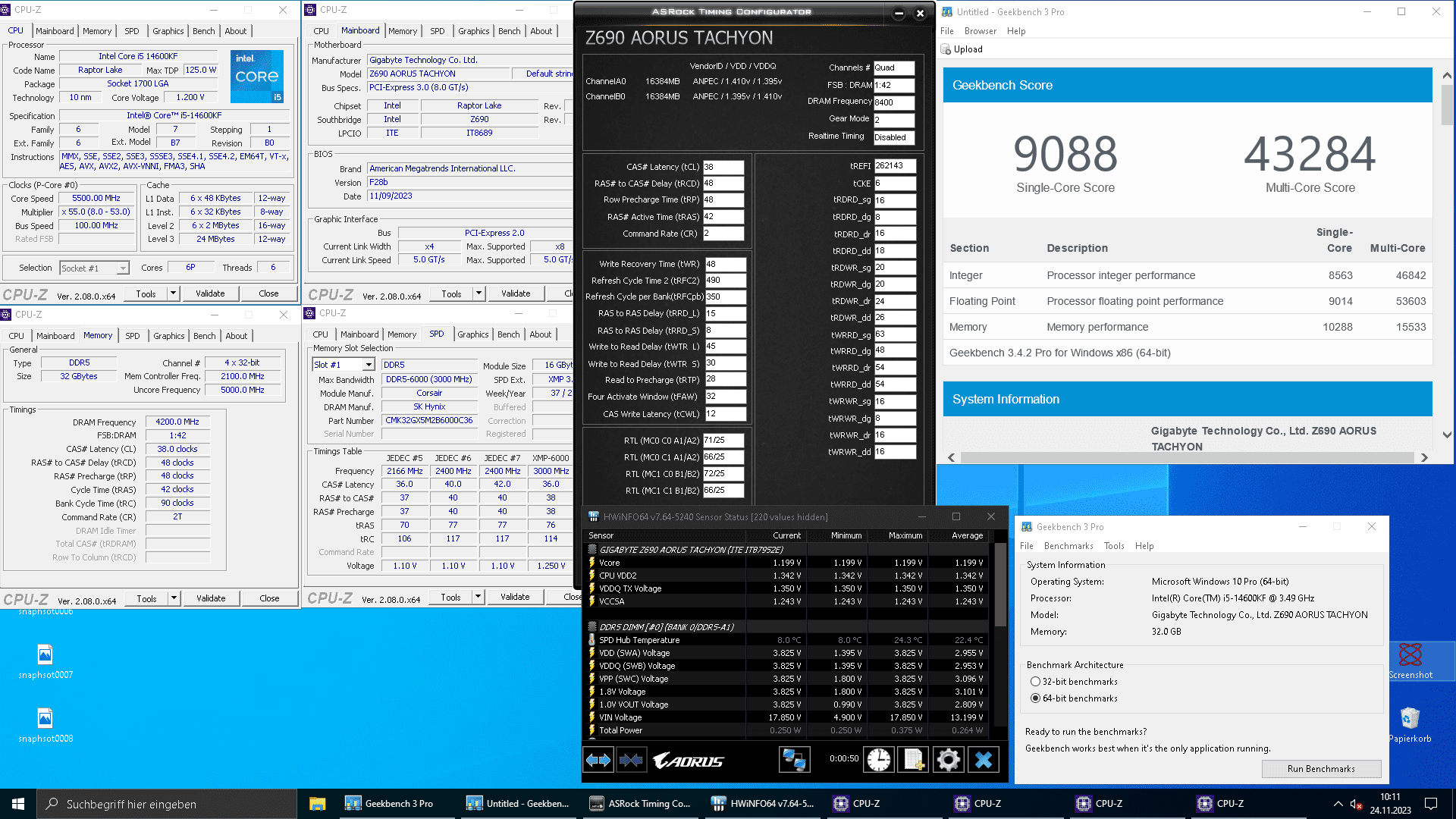Show hidden system tray icons chevron
The height and width of the screenshot is (819, 1456).
tap(1338, 804)
